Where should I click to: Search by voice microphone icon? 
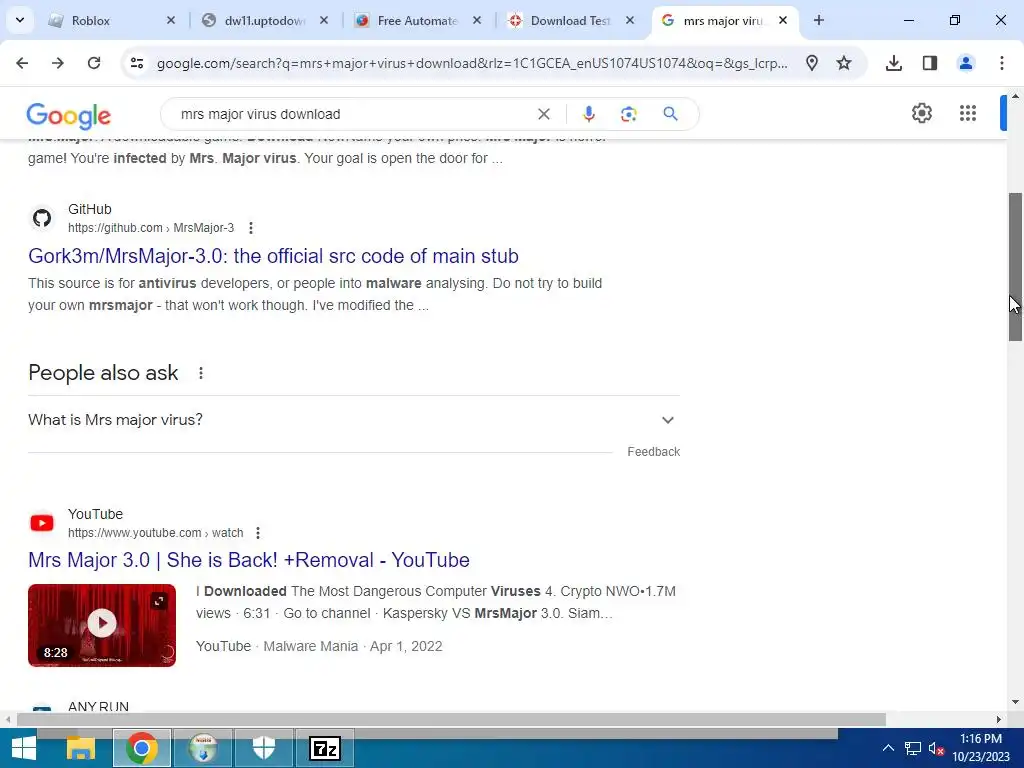click(588, 114)
